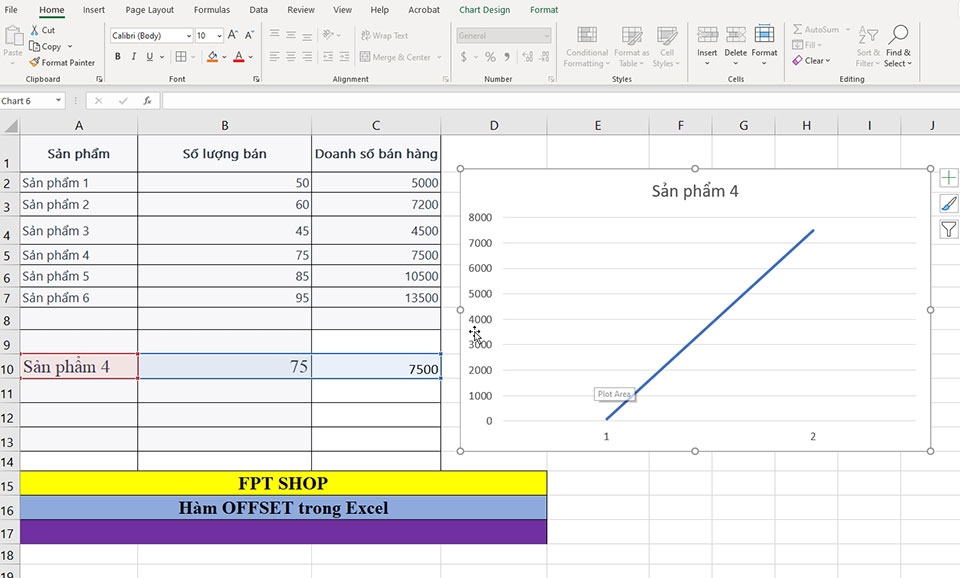
Task: Open Find & Select menu
Action: (x=898, y=47)
